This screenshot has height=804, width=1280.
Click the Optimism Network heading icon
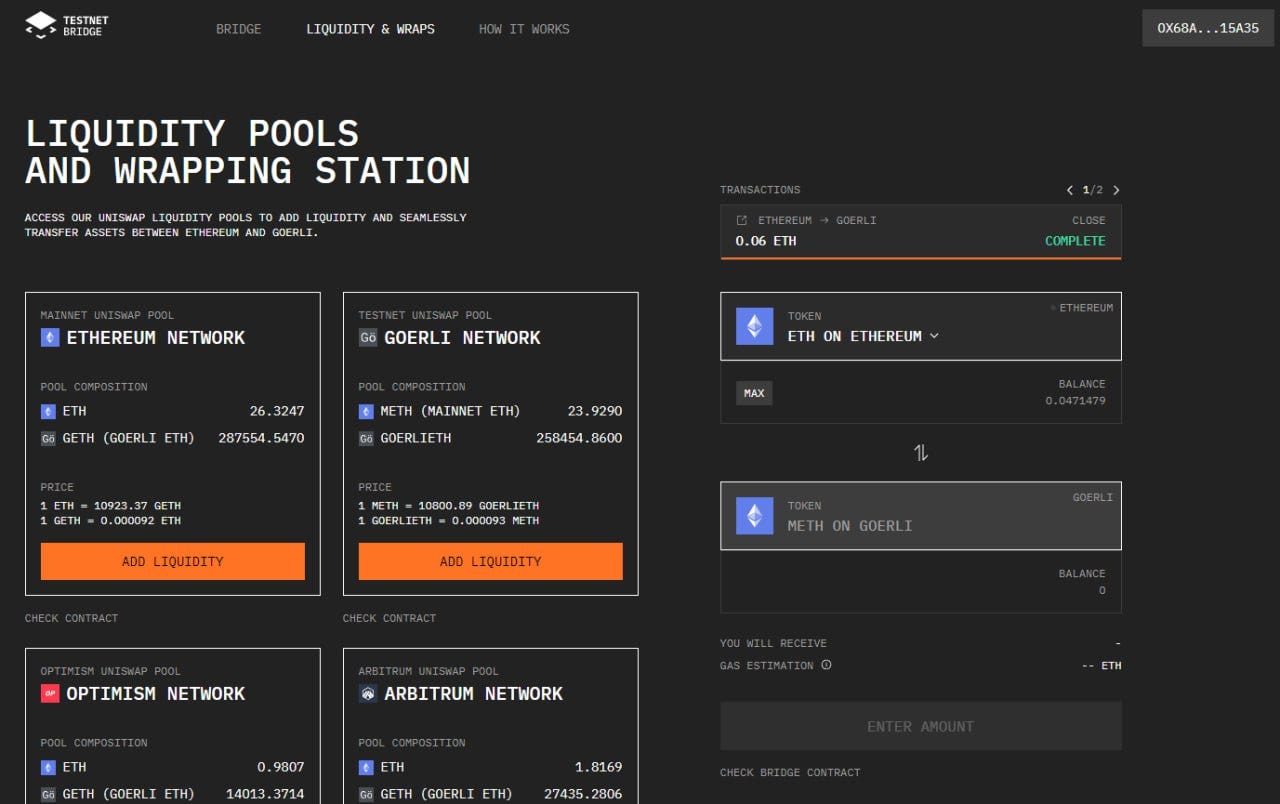click(x=50, y=694)
